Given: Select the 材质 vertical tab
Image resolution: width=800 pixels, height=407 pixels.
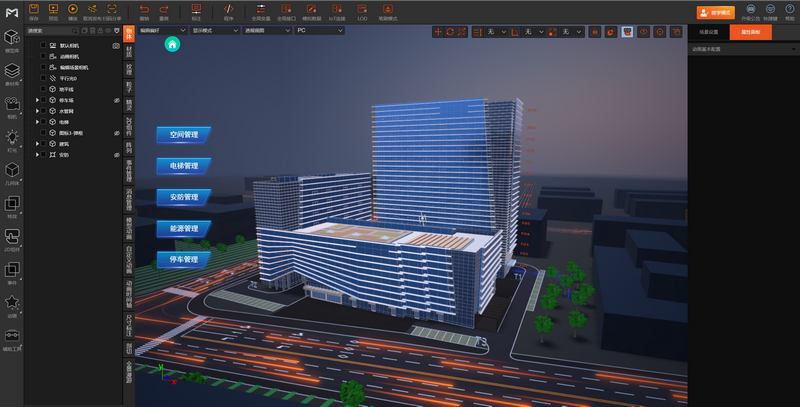Looking at the screenshot, I should point(129,51).
